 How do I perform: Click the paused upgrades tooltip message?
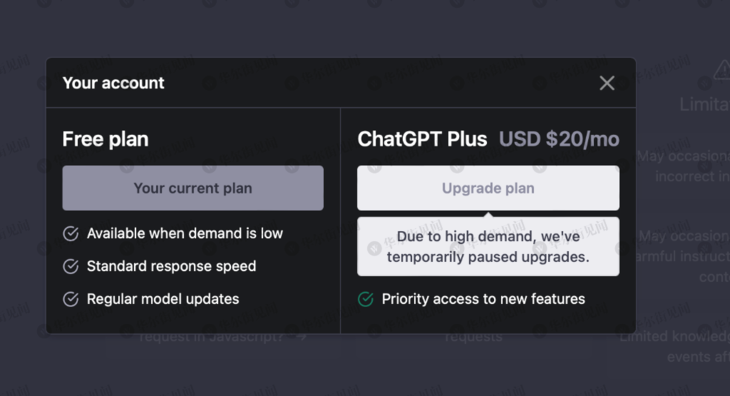point(488,247)
